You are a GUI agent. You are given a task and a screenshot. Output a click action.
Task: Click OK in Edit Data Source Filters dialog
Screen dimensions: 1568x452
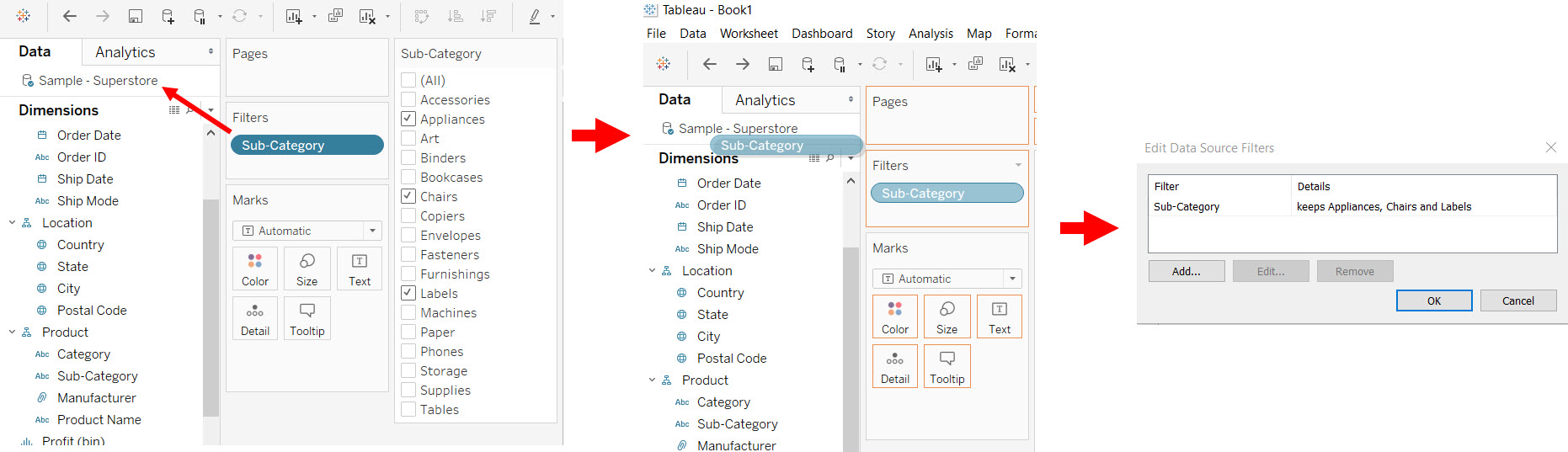coord(1433,300)
